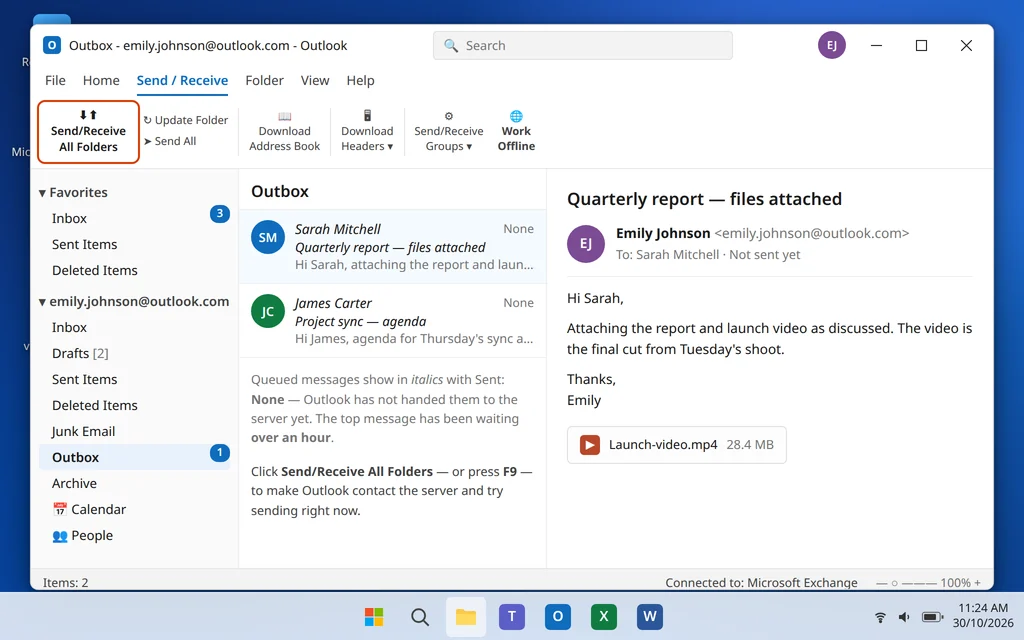This screenshot has width=1024, height=640.
Task: Select the Outbox folder
Action: pos(135,457)
